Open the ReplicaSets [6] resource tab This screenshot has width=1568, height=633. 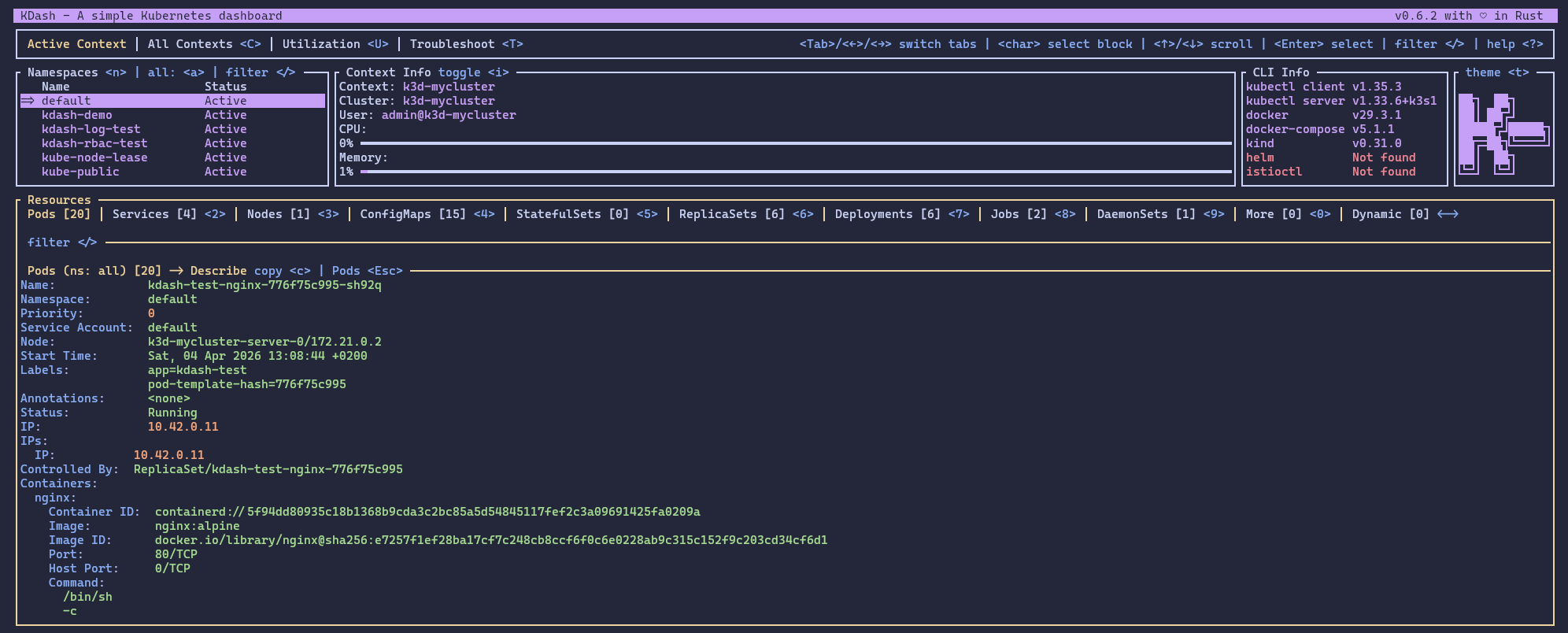coord(746,214)
